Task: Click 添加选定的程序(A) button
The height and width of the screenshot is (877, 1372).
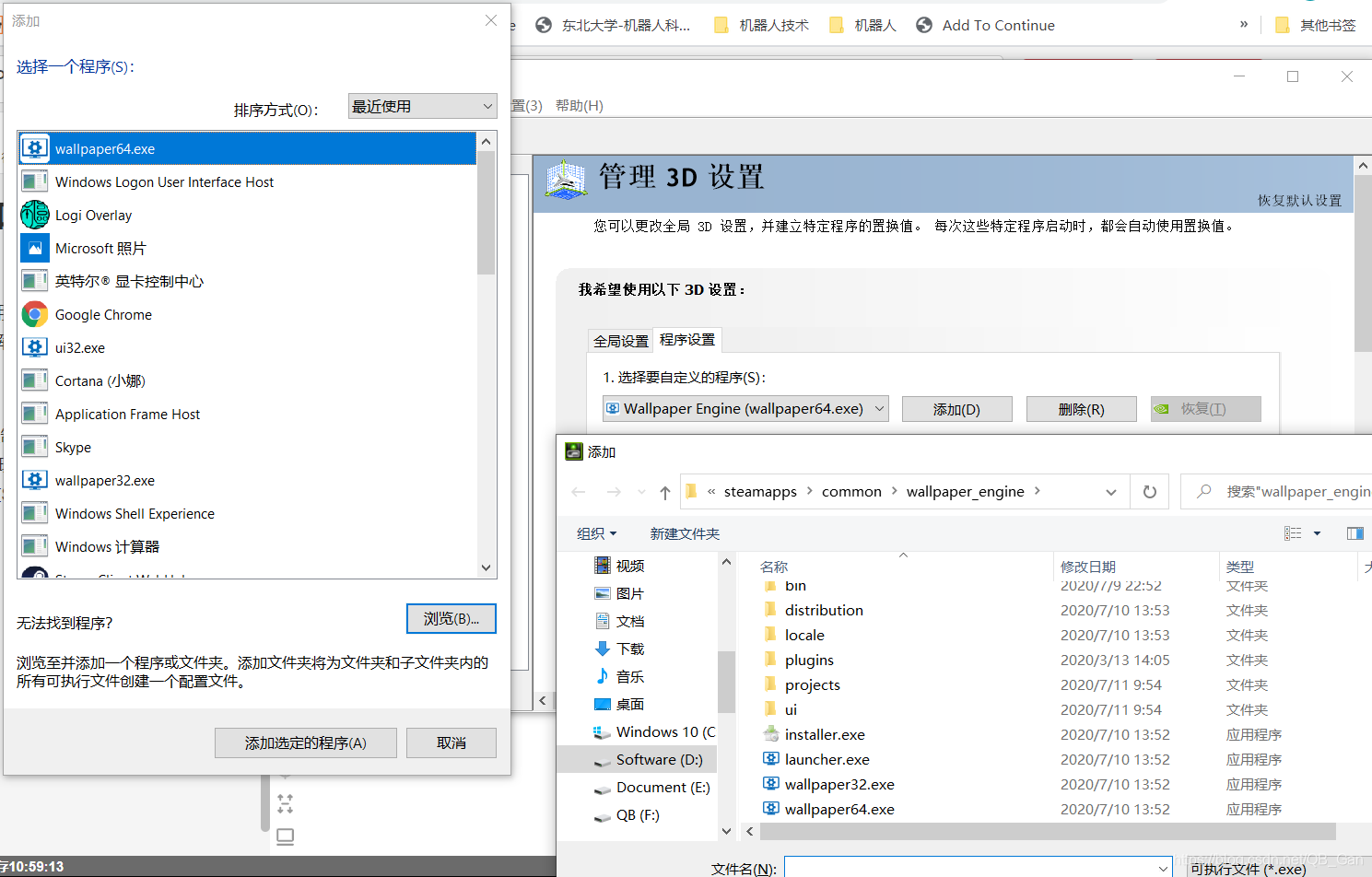Action: [306, 743]
